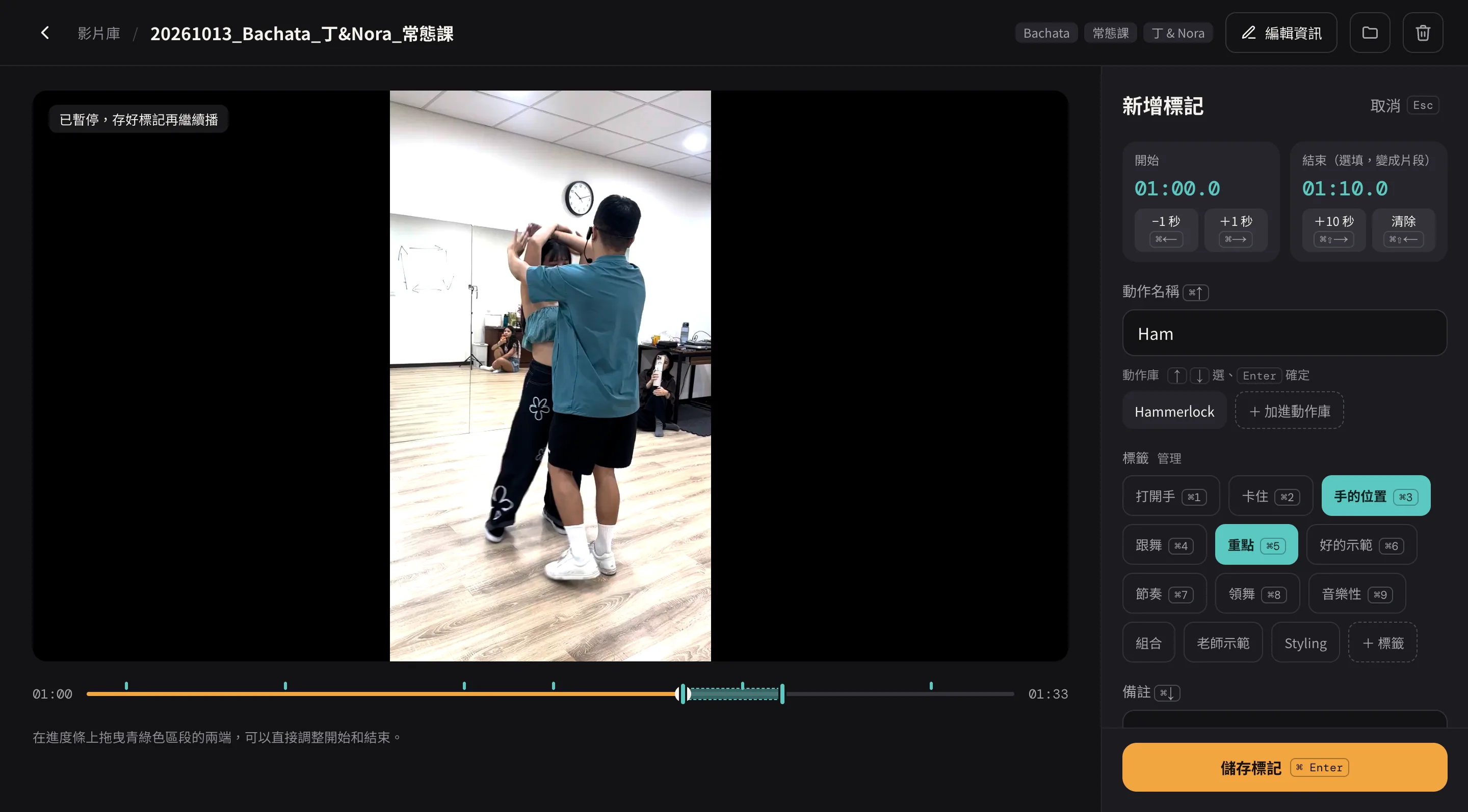Extend end time with +10 秒
The width and height of the screenshot is (1468, 812).
(x=1333, y=230)
